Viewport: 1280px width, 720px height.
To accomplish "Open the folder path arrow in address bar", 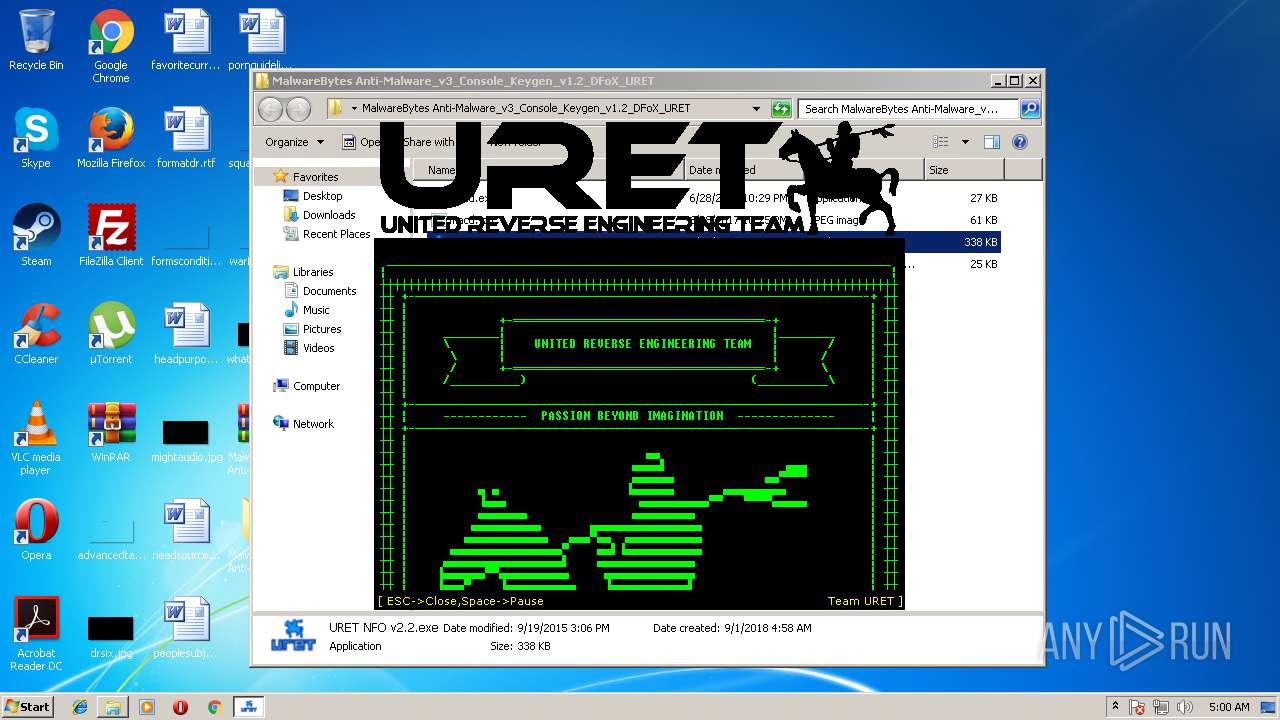I will click(354, 109).
